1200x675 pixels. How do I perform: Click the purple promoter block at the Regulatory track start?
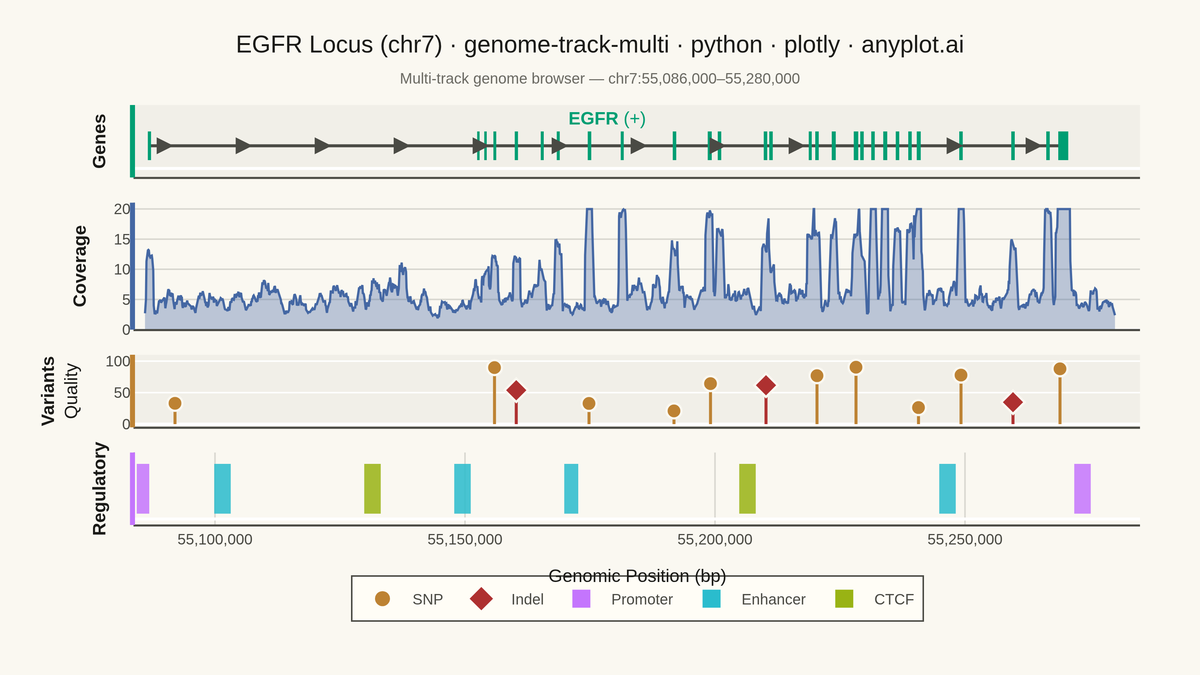pyautogui.click(x=143, y=489)
